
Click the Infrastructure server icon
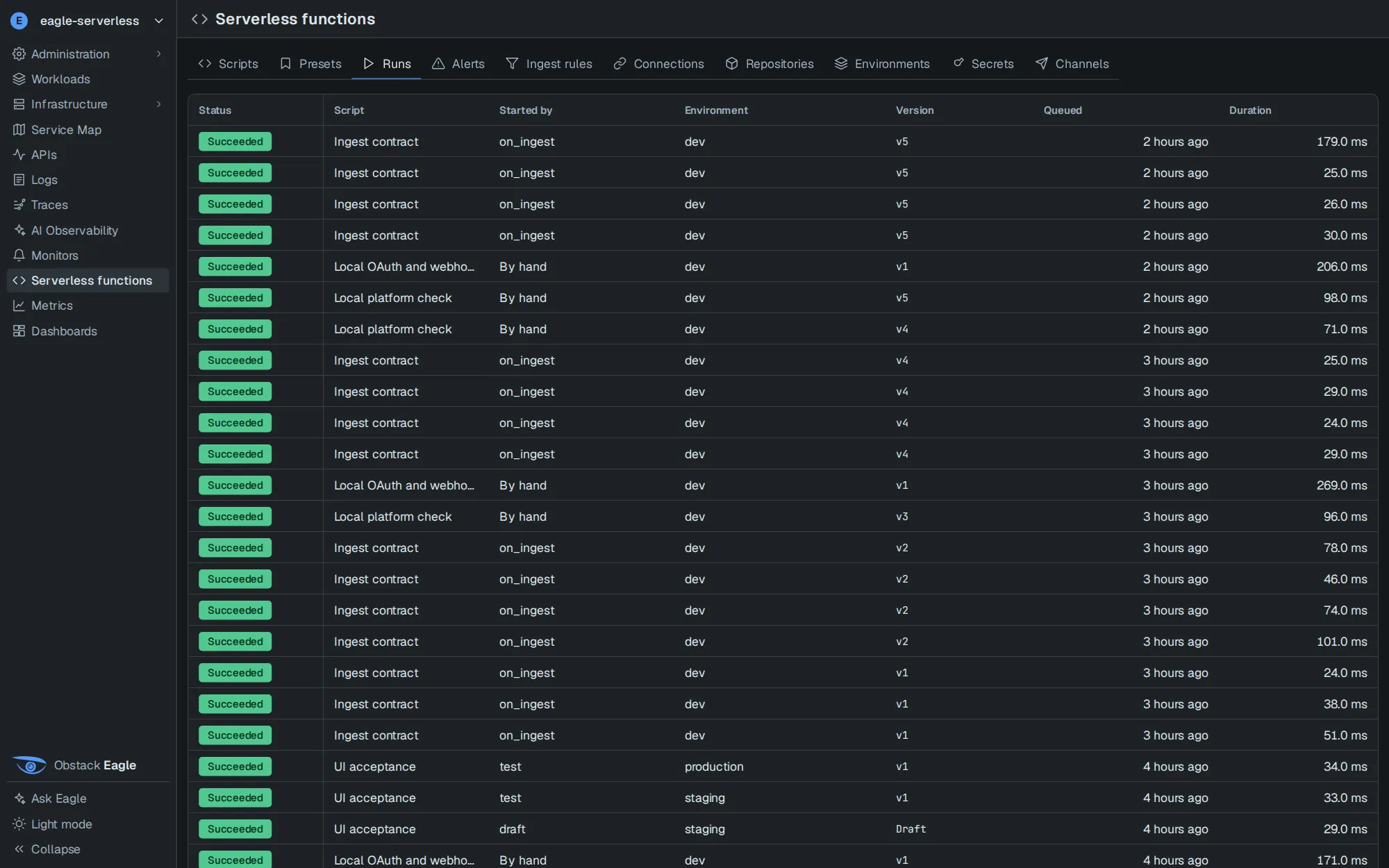tap(19, 104)
